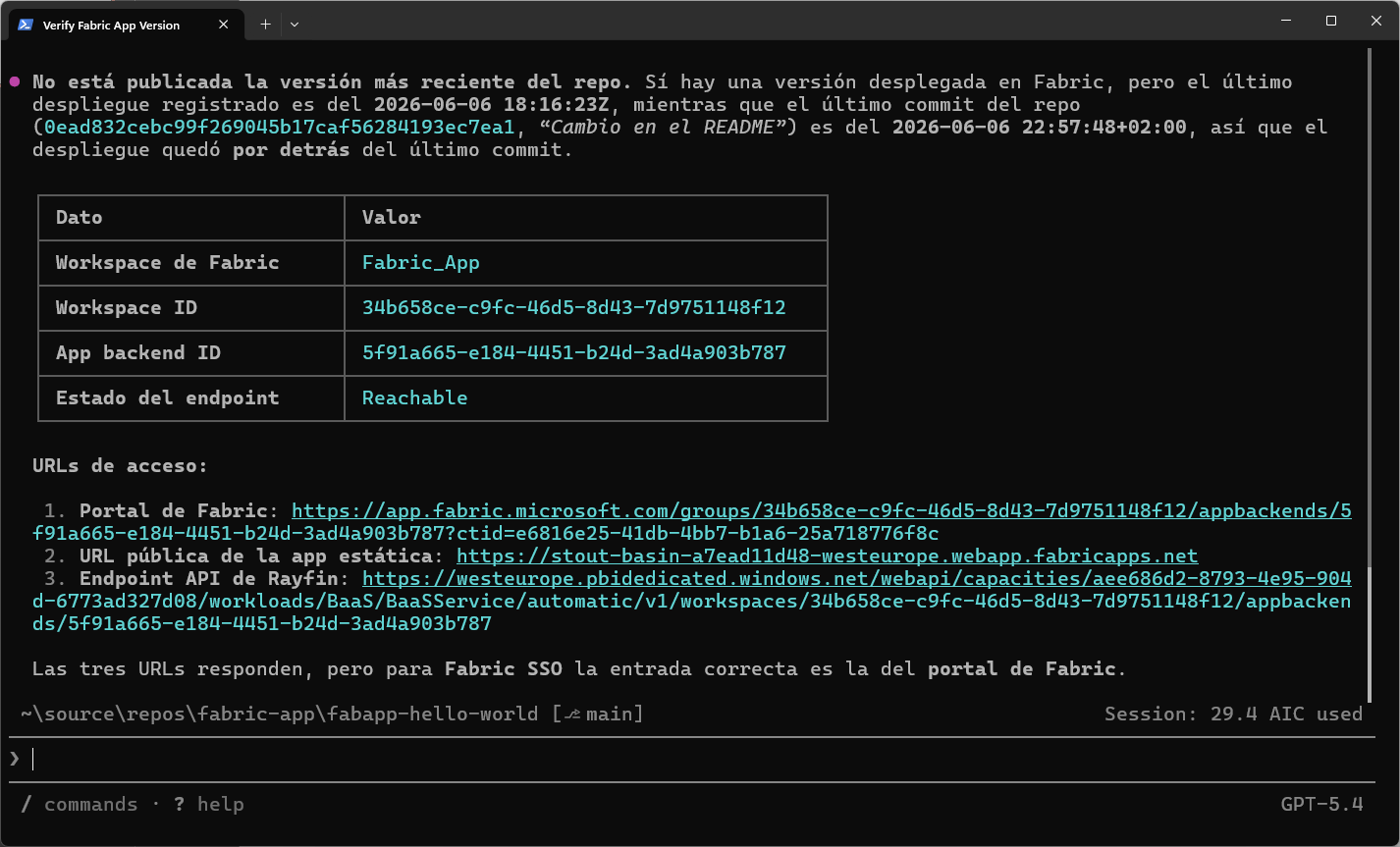
Task: Maximize the terminal window
Action: click(1331, 21)
